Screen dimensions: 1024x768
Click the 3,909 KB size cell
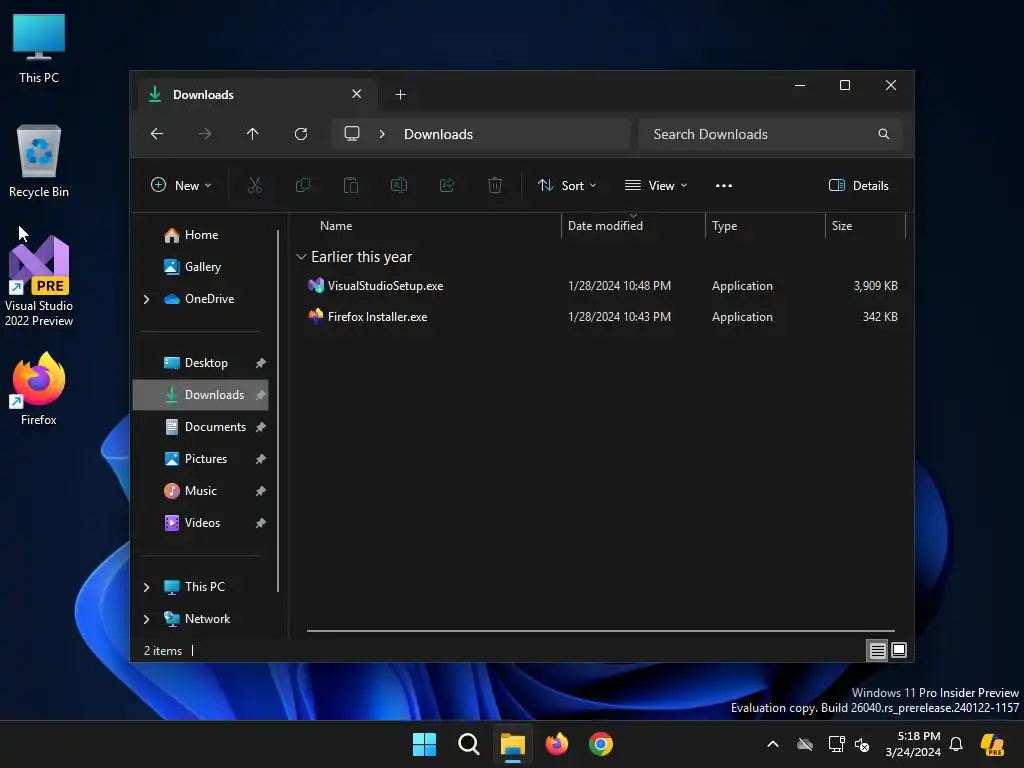875,286
